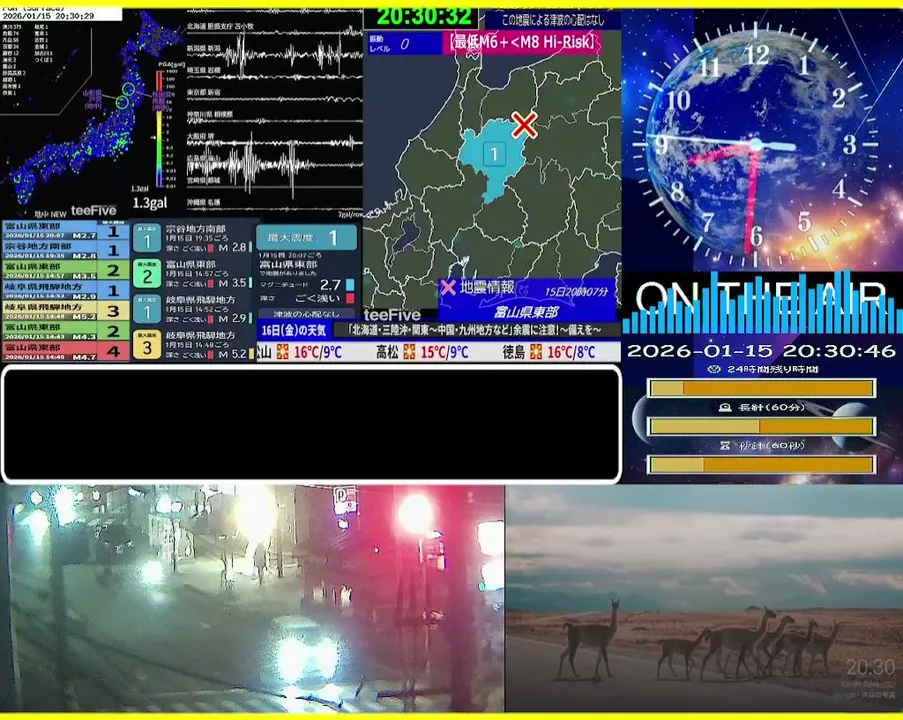Click the 振動レベル 0 indicator
The width and height of the screenshot is (903, 720).
click(404, 44)
